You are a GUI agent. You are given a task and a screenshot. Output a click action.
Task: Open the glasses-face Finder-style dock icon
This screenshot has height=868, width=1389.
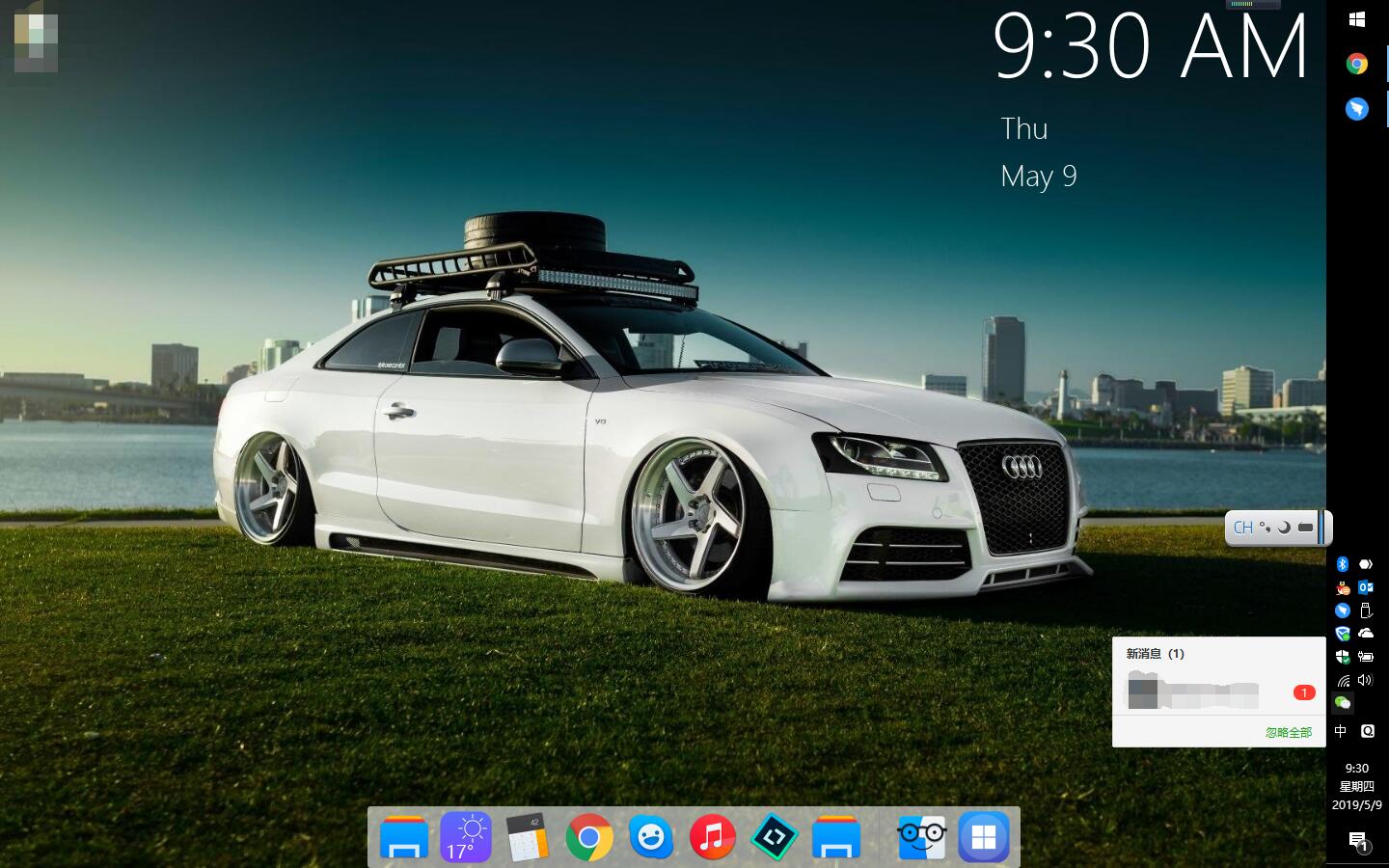coord(921,837)
